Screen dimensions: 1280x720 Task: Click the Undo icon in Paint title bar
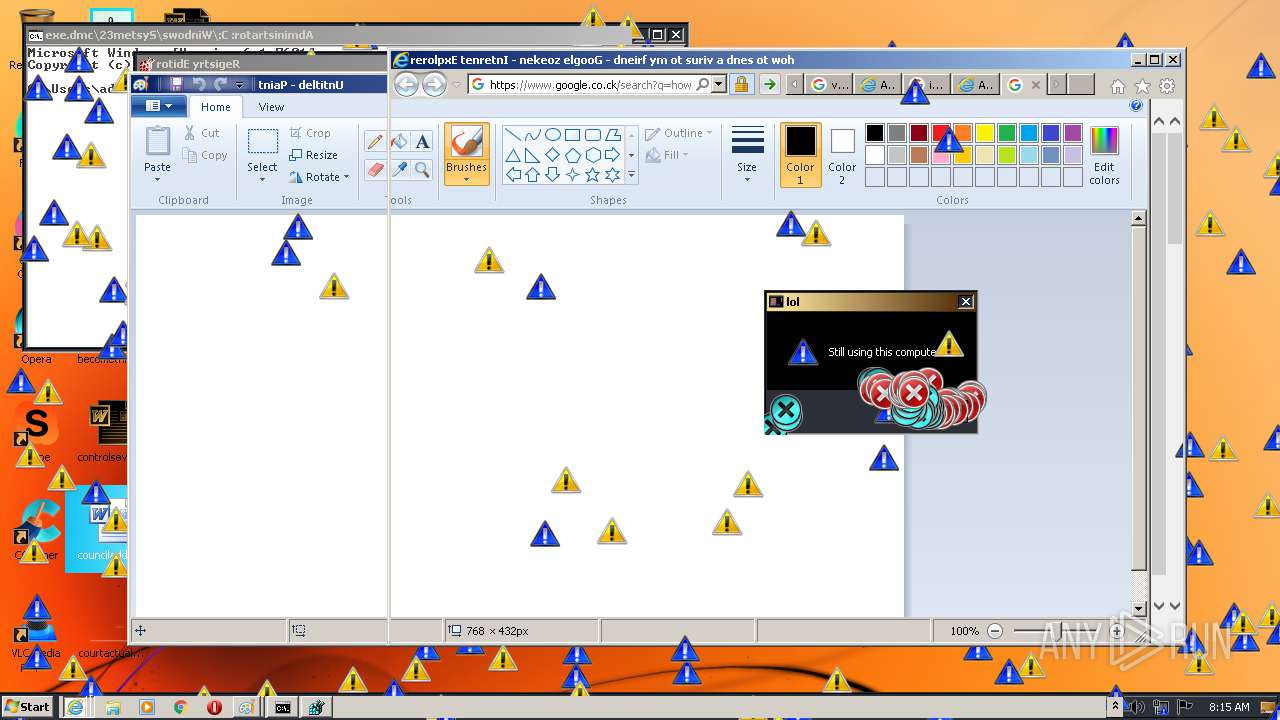click(199, 85)
